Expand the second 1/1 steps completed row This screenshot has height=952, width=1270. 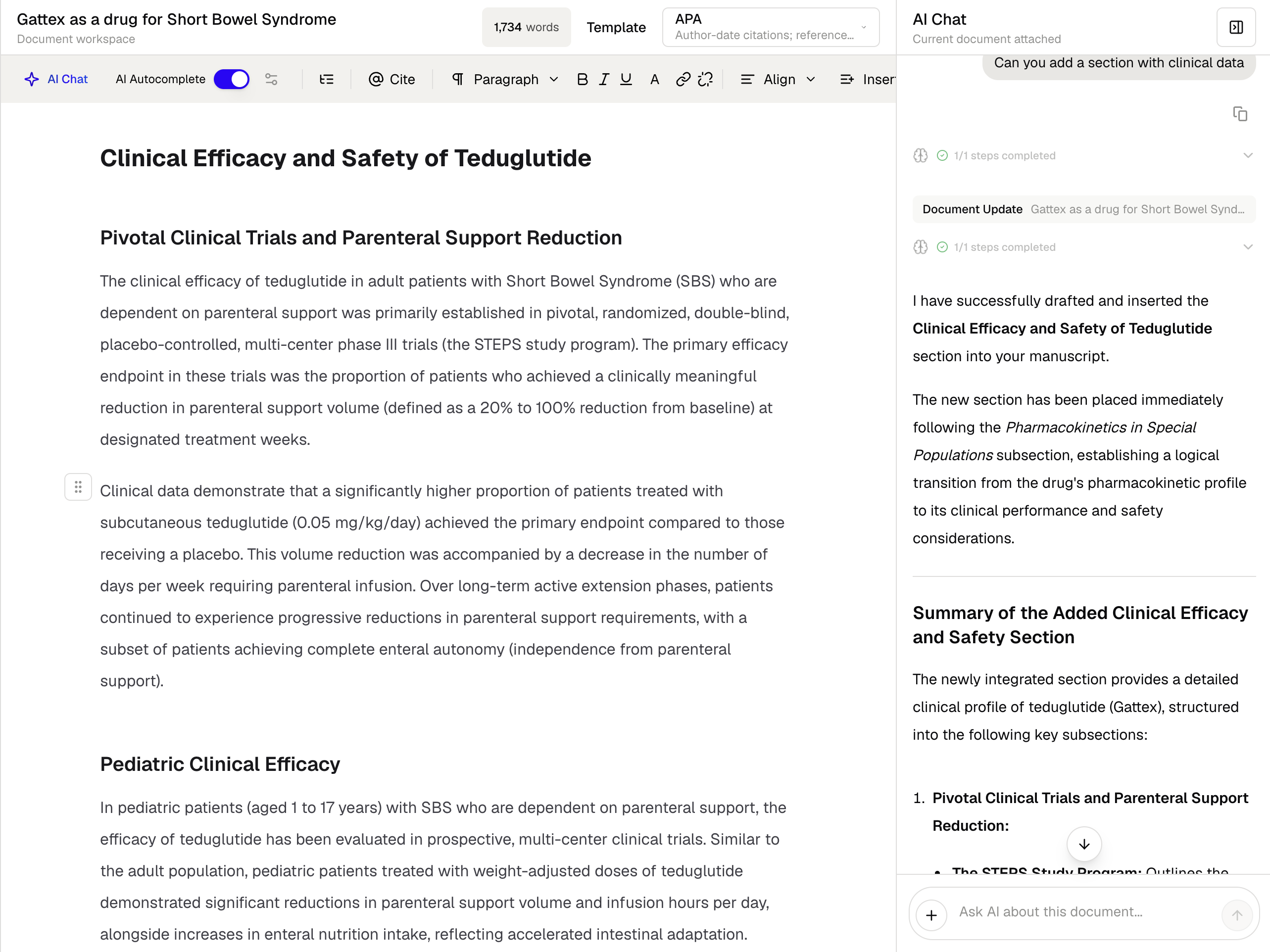point(1083,247)
